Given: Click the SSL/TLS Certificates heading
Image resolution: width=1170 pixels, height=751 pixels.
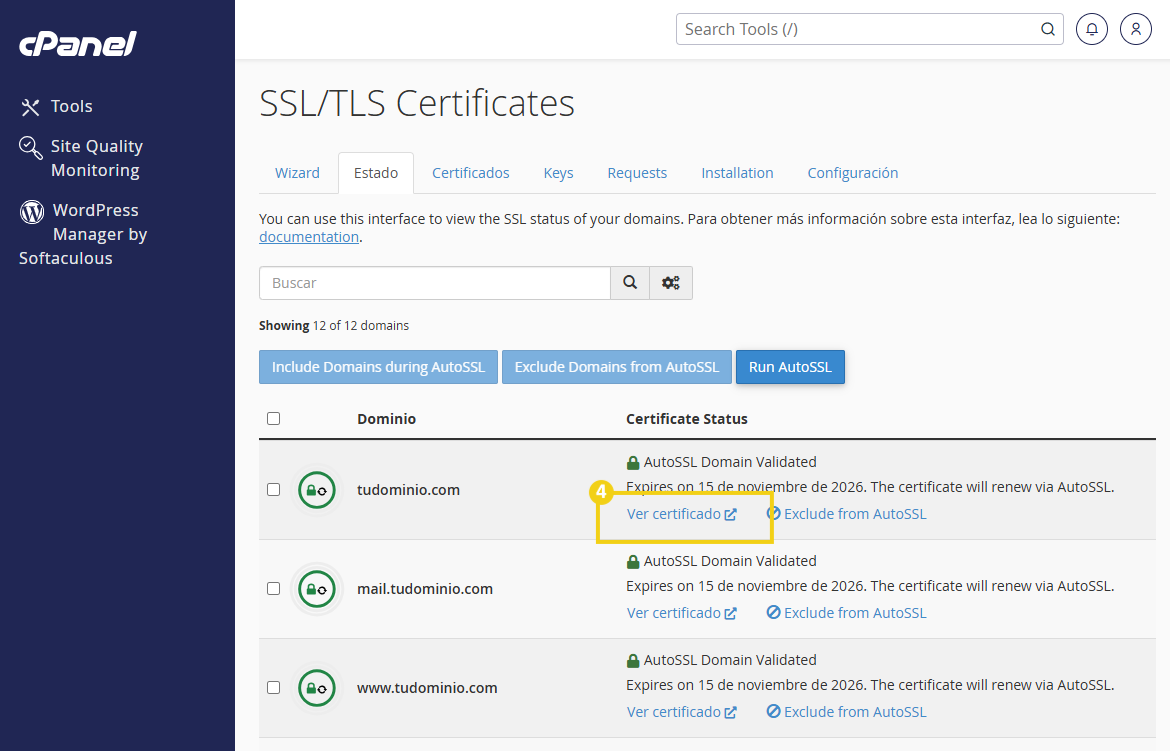Looking at the screenshot, I should coord(417,103).
